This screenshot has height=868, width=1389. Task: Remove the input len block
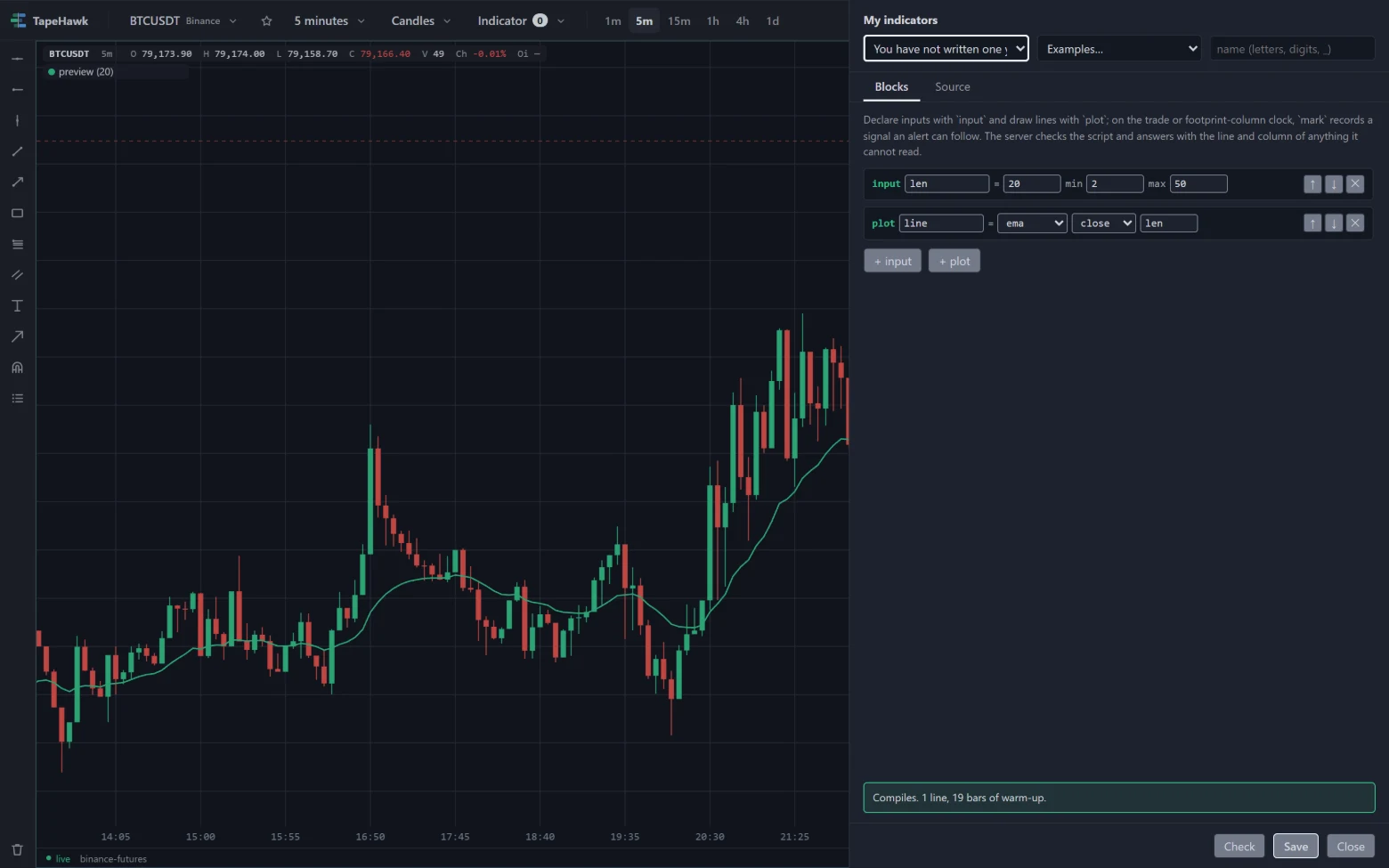coord(1355,184)
